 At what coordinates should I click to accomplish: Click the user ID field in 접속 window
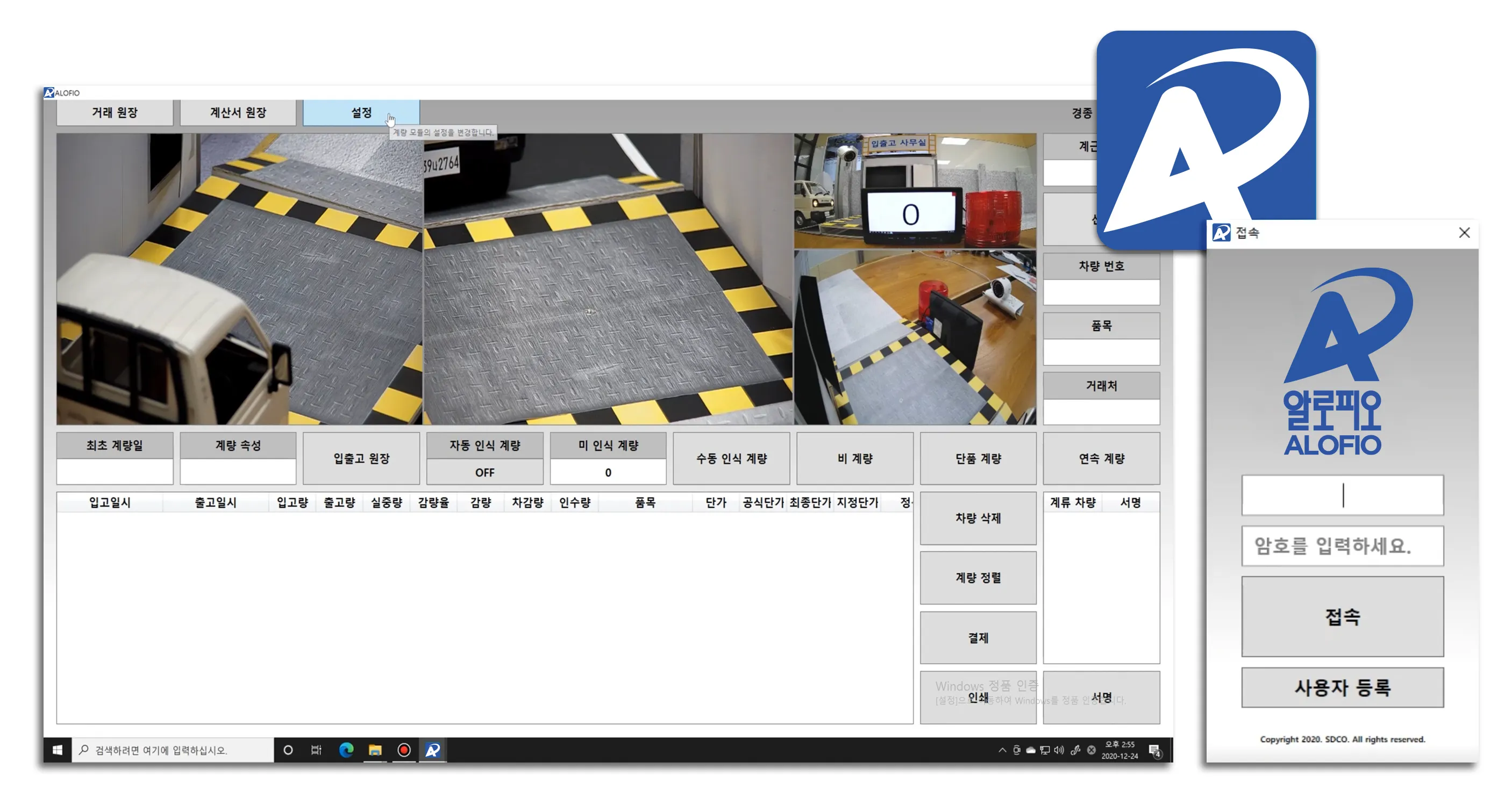tap(1343, 495)
